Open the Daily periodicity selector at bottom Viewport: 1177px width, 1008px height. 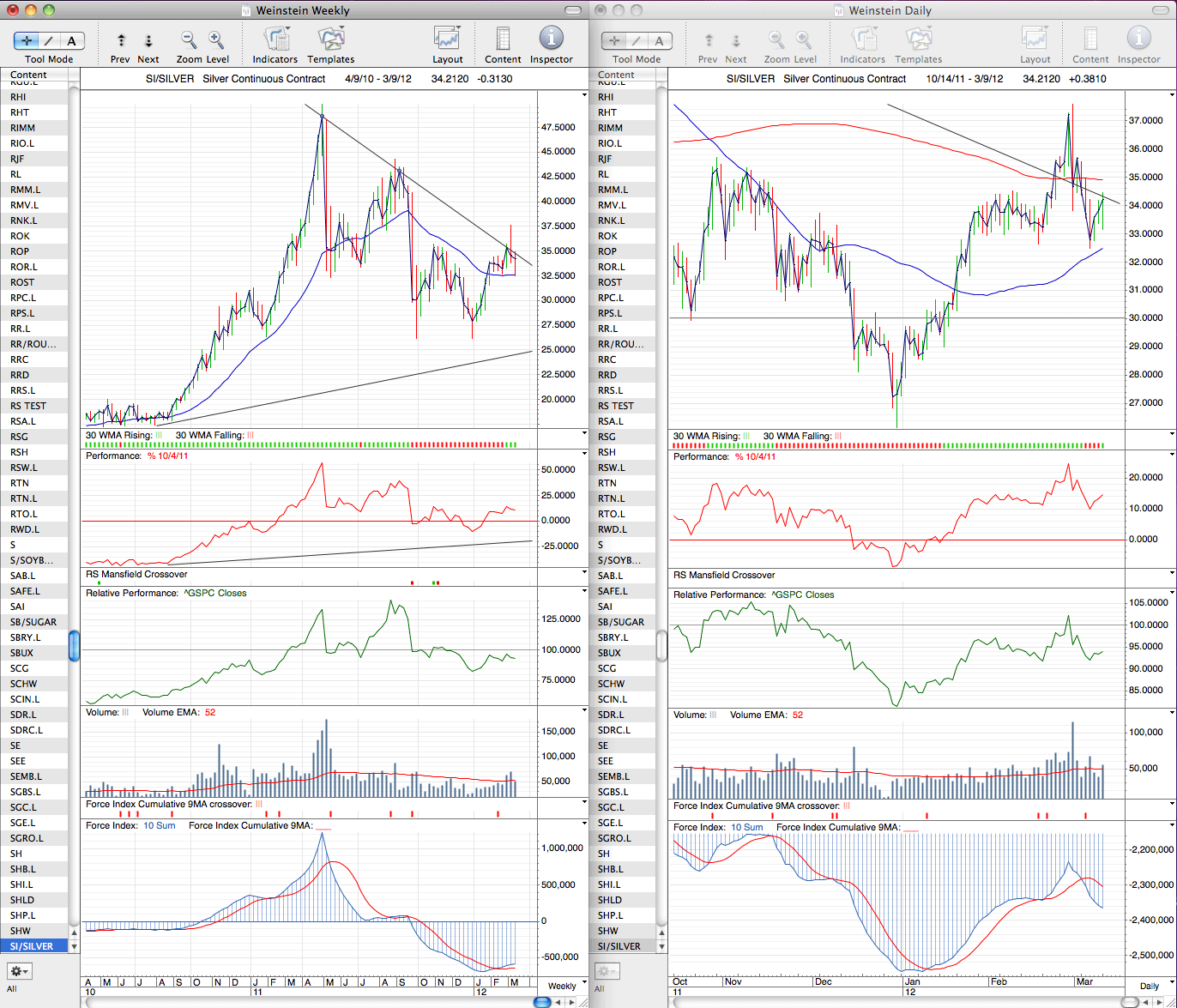coord(1150,986)
